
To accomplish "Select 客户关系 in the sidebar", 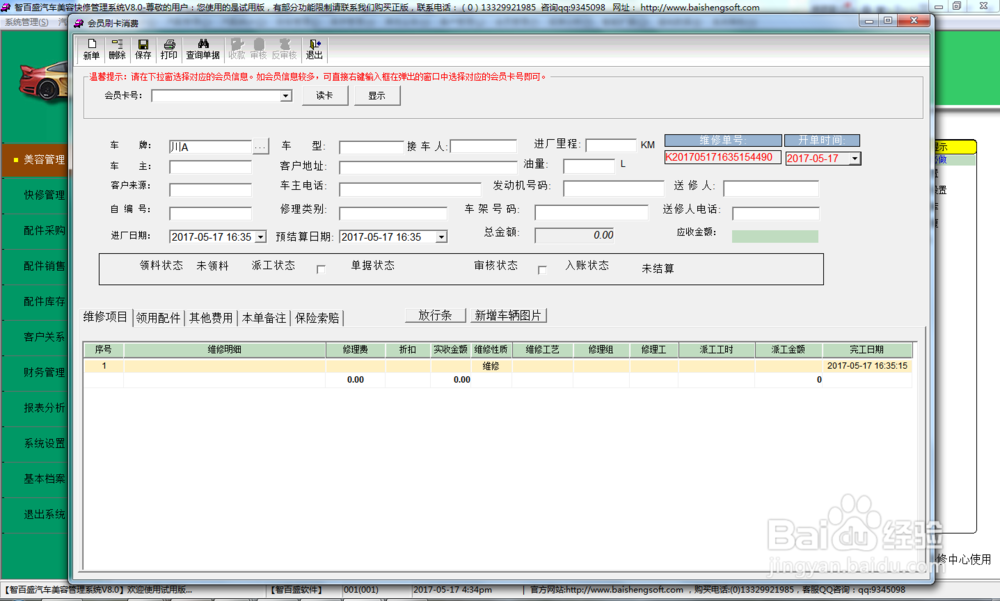I will click(37, 337).
